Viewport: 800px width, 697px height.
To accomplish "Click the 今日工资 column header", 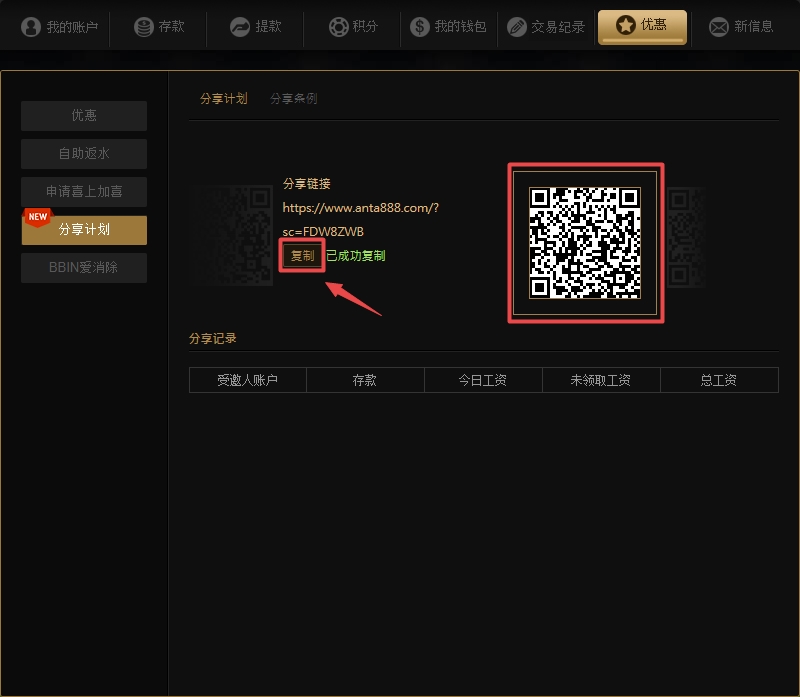I will coord(483,380).
